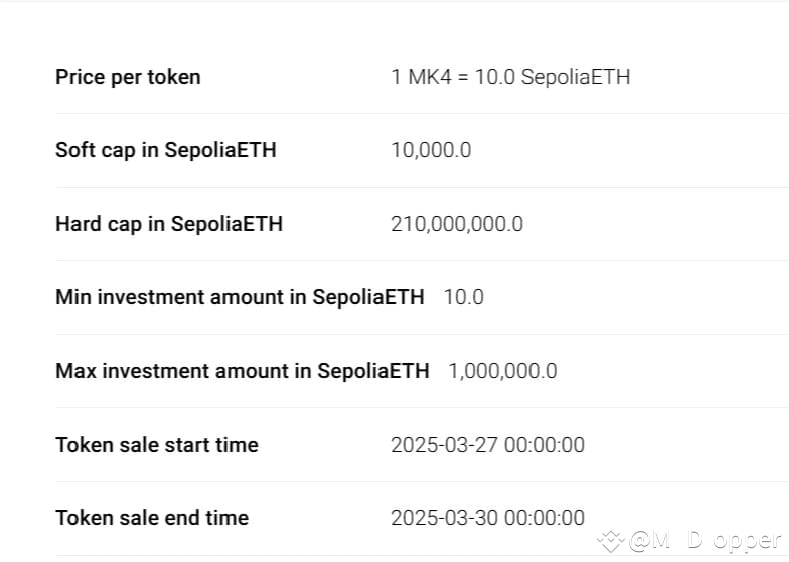Click the divider below the Soft cap row
This screenshot has width=789, height=562.
(x=422, y=187)
